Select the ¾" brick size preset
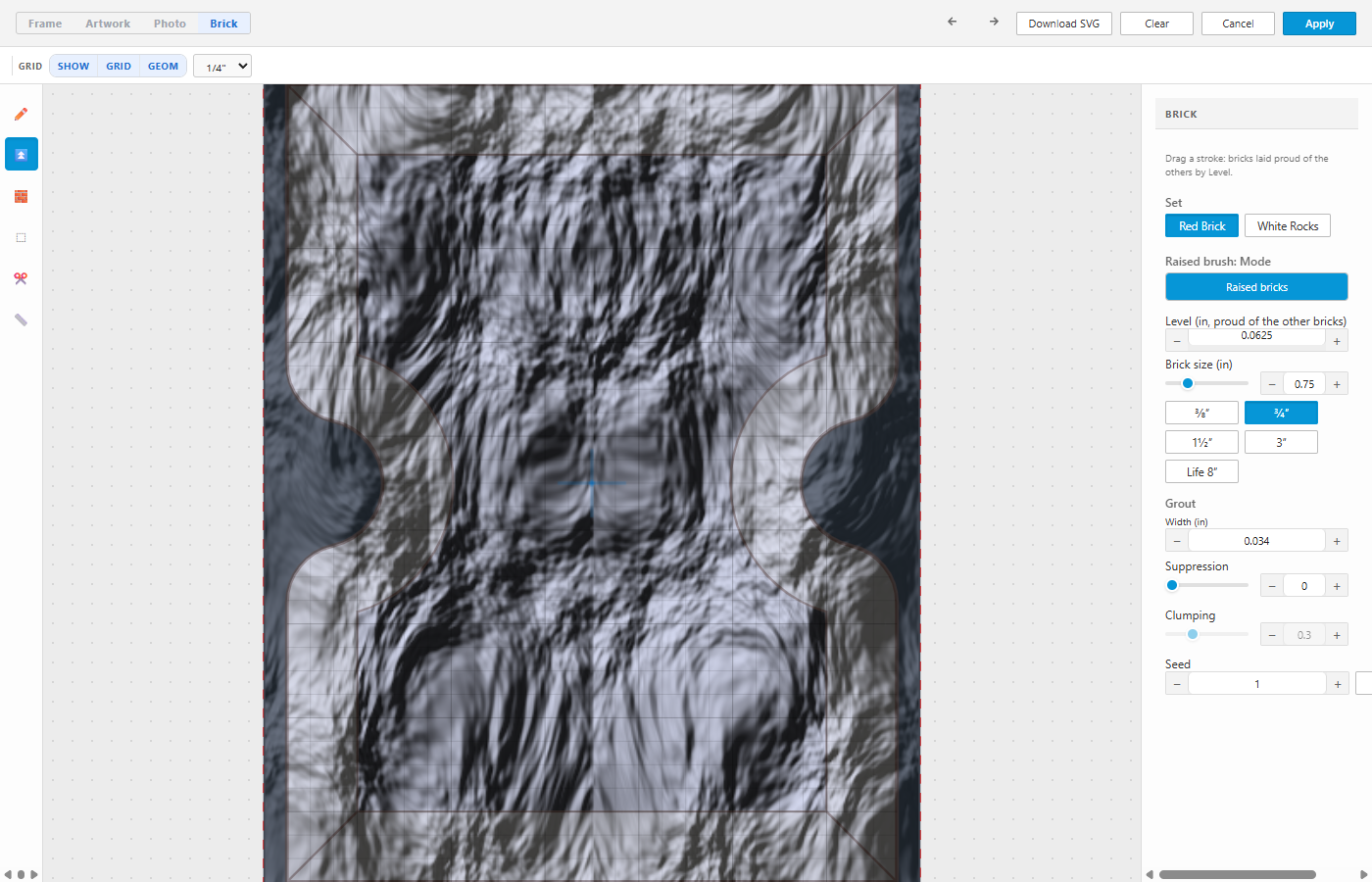1372x882 pixels. (1281, 413)
